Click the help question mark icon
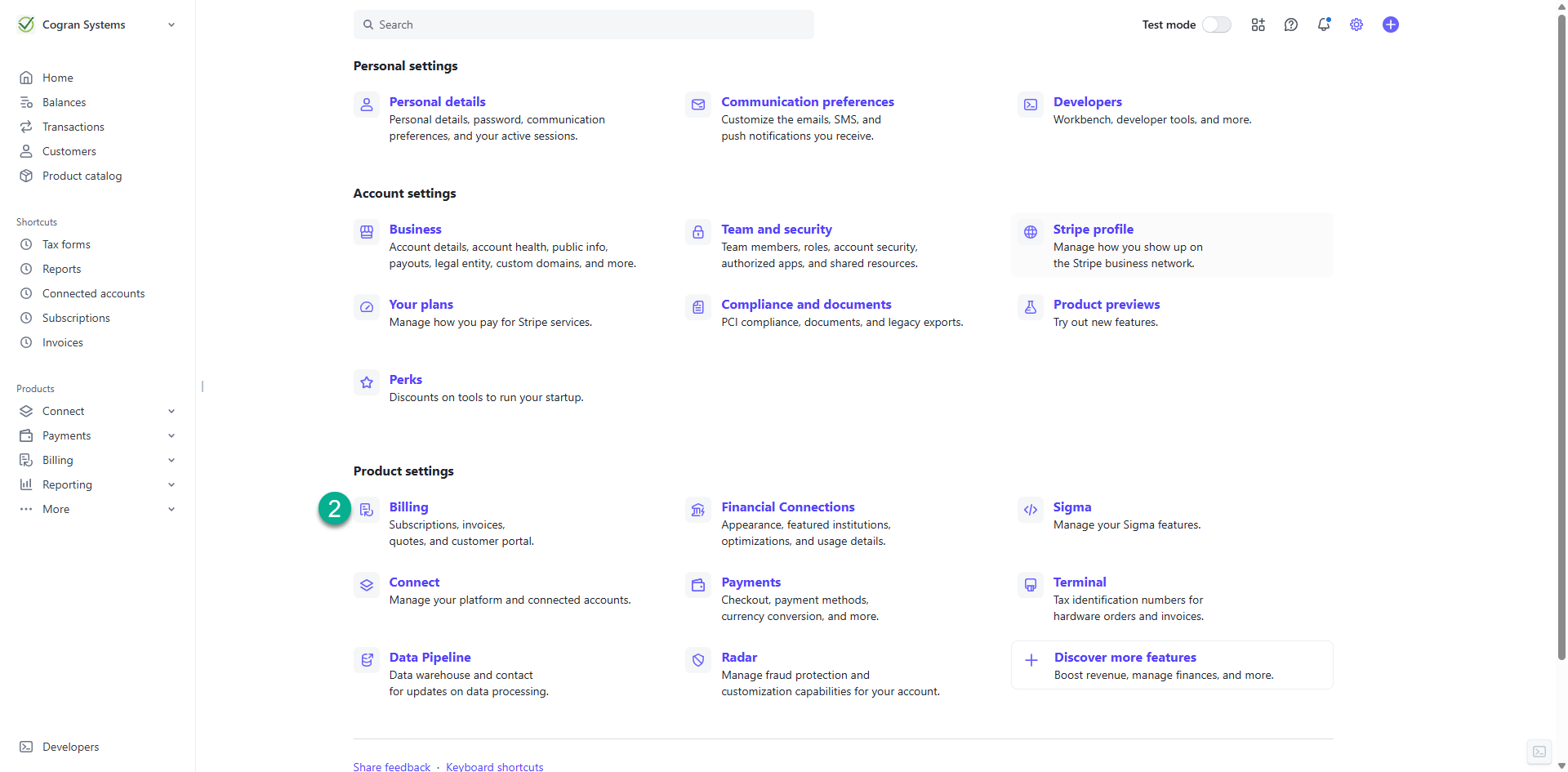This screenshot has height=772, width=1568. click(1290, 25)
